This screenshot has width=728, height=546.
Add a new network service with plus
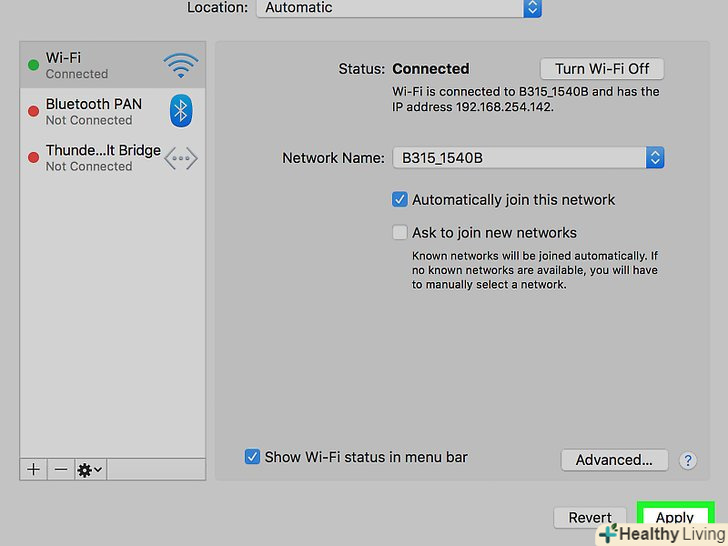click(x=33, y=469)
